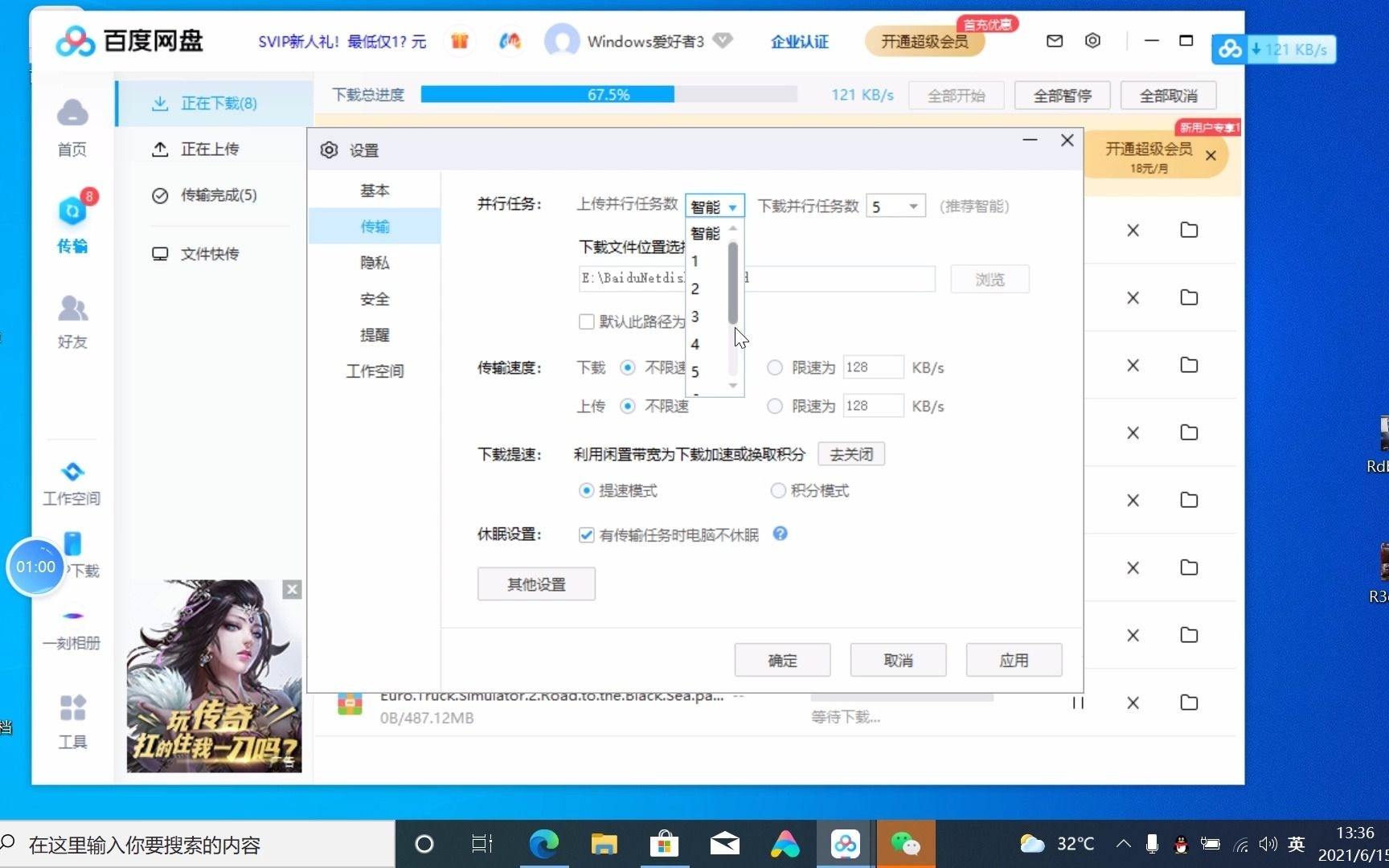1389x868 pixels.
Task: Switch to the 文件快传 tab
Action: [x=208, y=253]
